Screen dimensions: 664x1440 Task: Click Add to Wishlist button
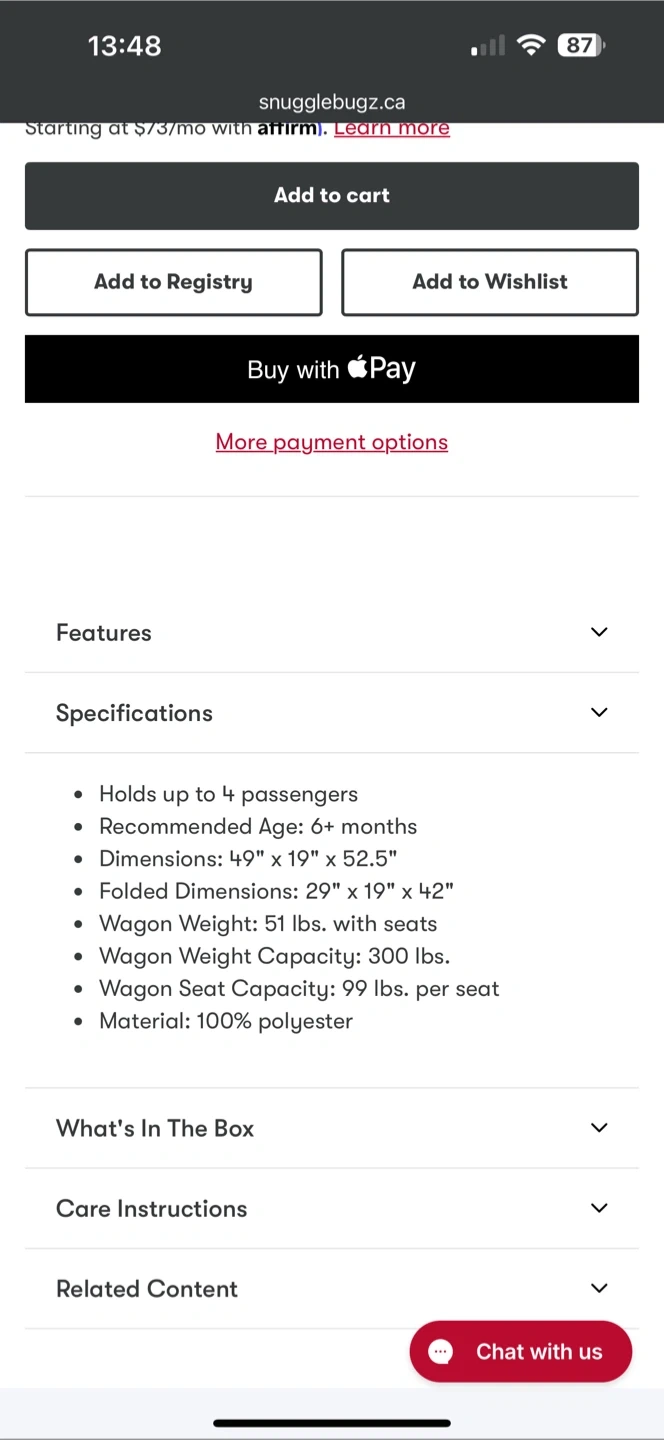pyautogui.click(x=490, y=282)
